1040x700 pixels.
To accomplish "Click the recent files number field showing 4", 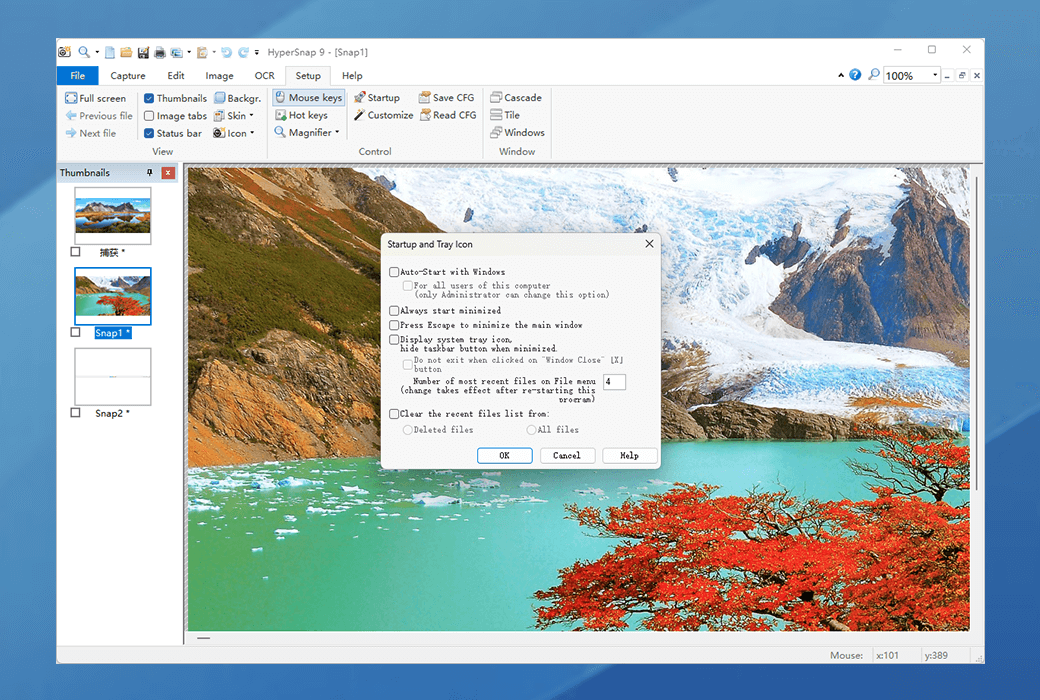I will pos(614,382).
